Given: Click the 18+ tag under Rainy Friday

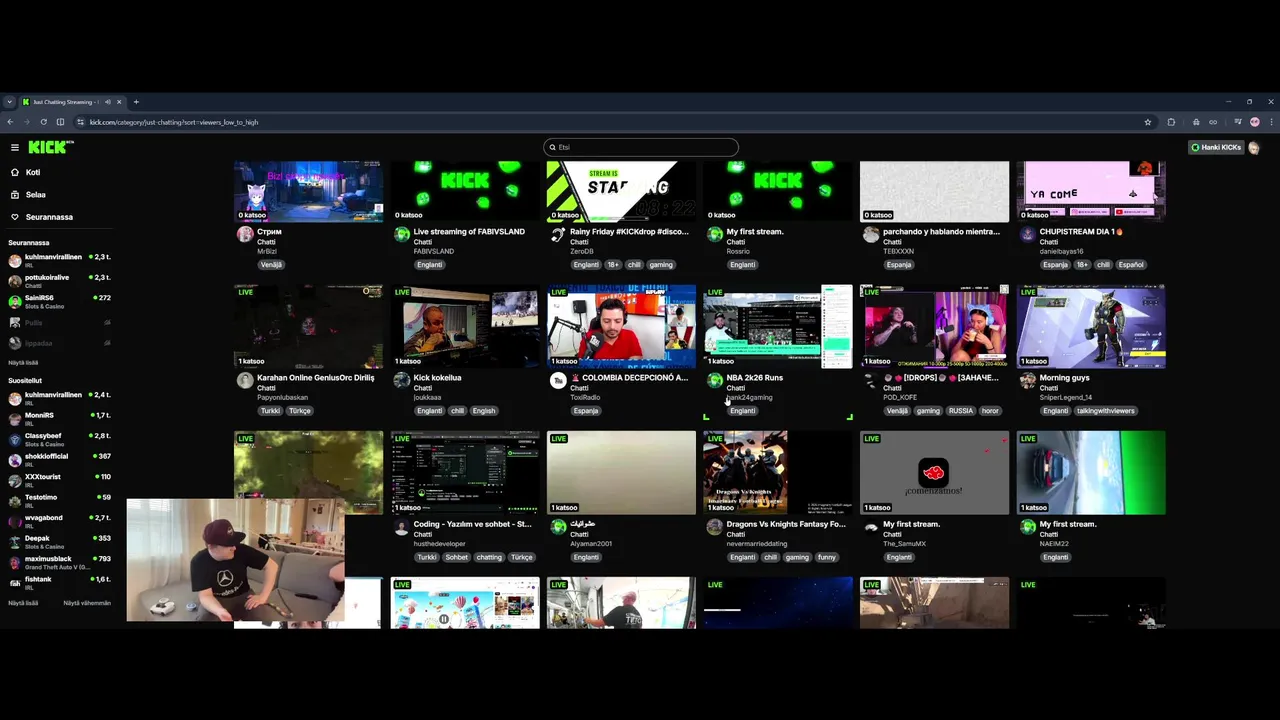Looking at the screenshot, I should click(x=613, y=265).
